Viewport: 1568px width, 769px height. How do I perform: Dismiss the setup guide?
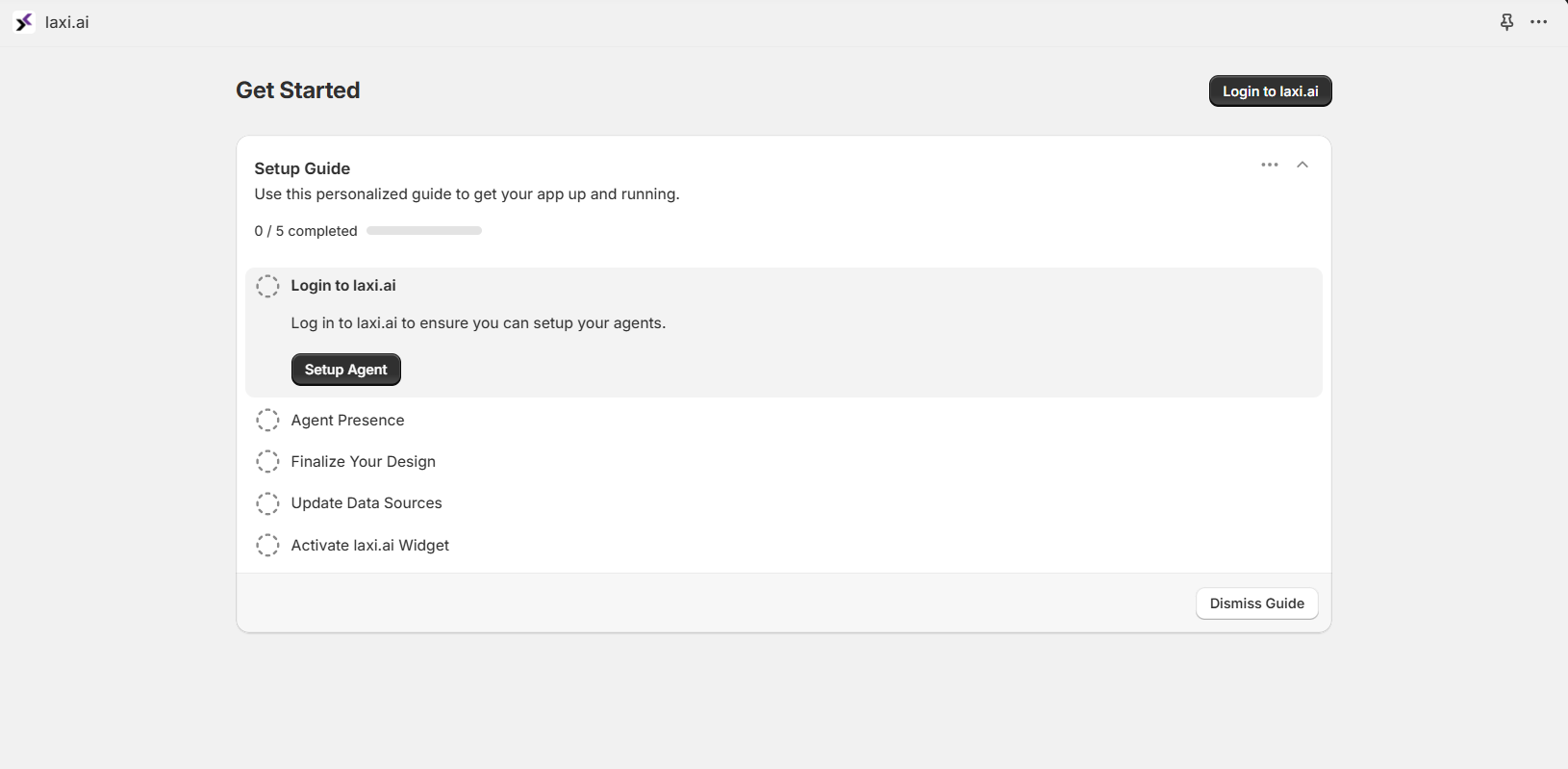1256,603
